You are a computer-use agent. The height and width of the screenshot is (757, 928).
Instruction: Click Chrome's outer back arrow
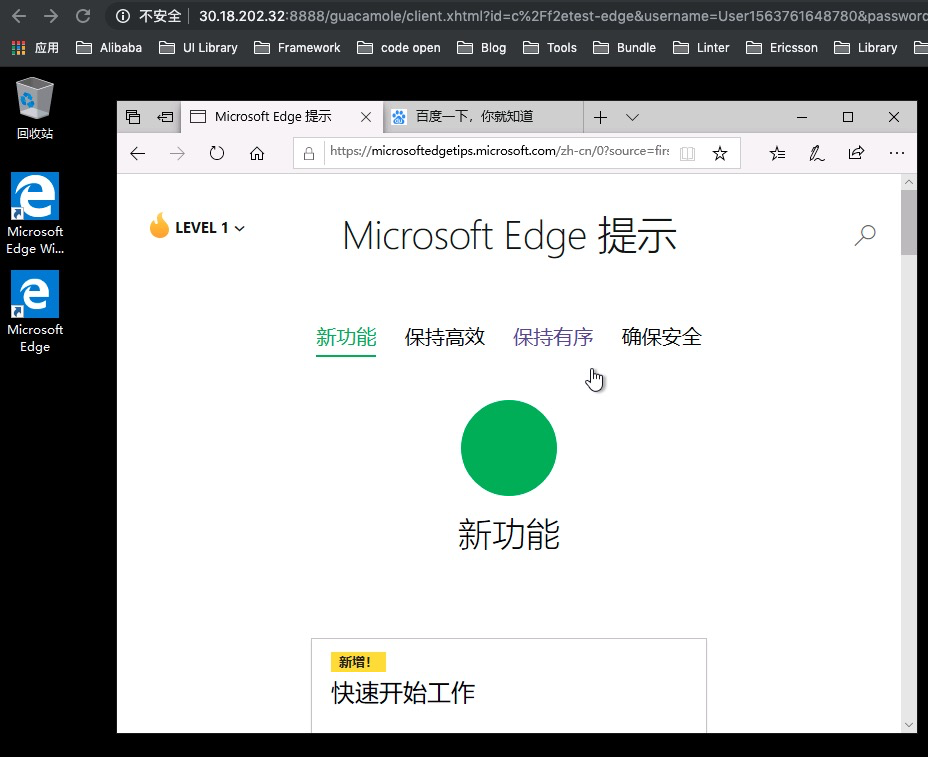point(19,16)
